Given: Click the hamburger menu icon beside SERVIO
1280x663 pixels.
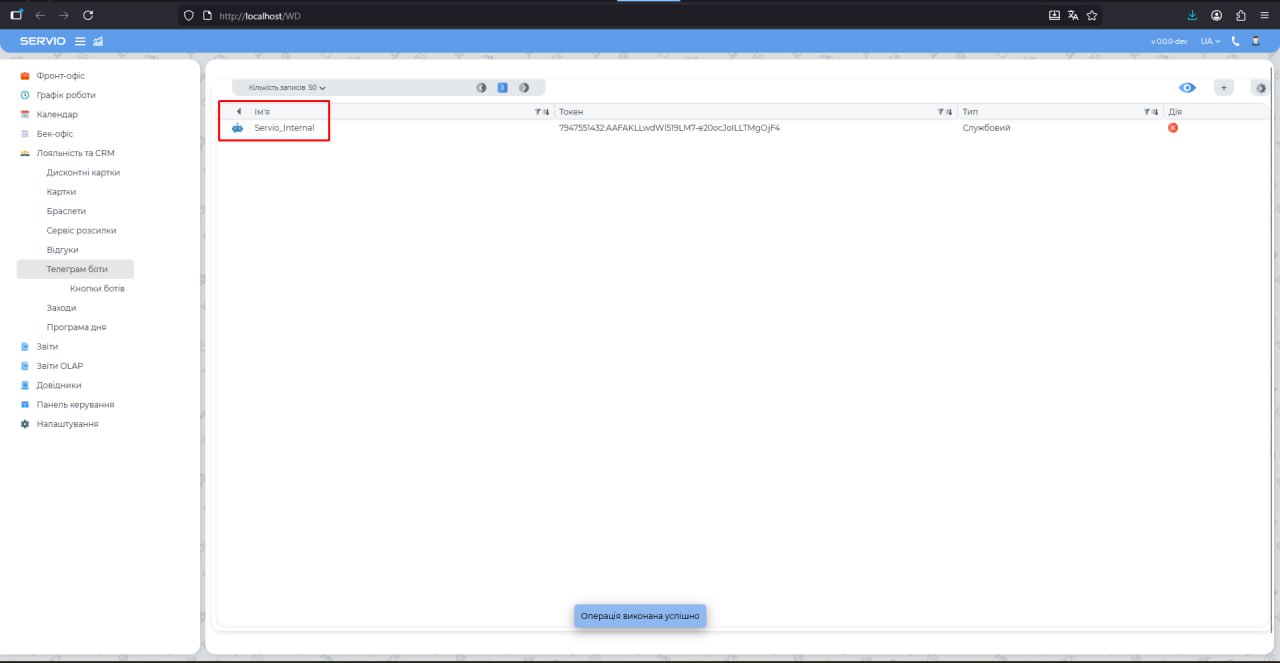Looking at the screenshot, I should tap(81, 41).
